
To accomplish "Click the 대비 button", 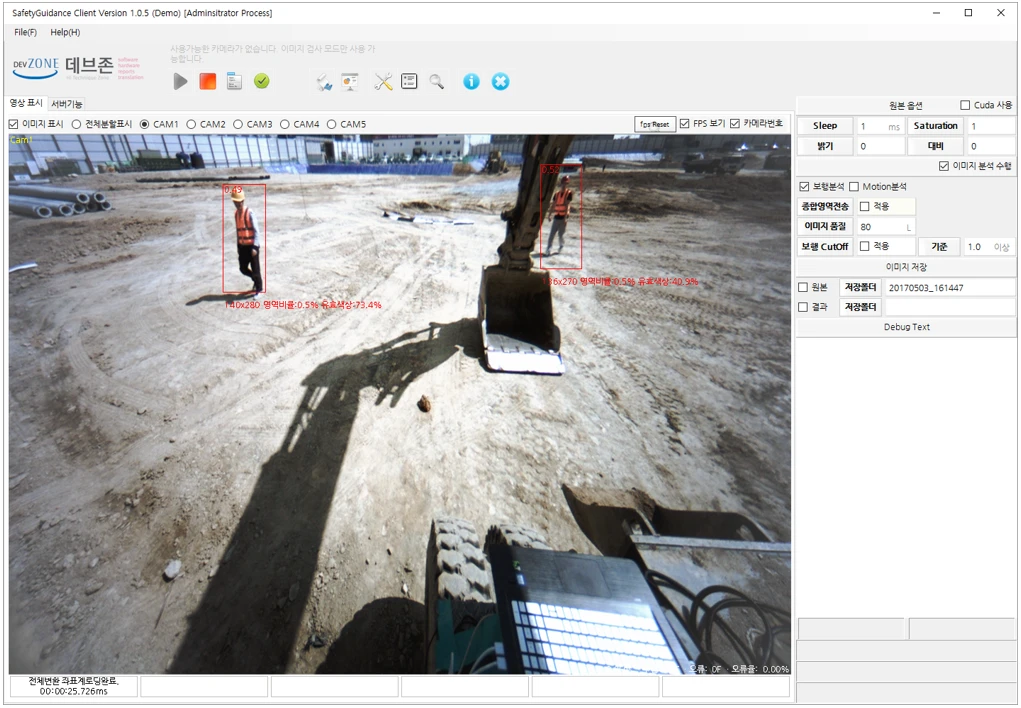I will coord(935,146).
